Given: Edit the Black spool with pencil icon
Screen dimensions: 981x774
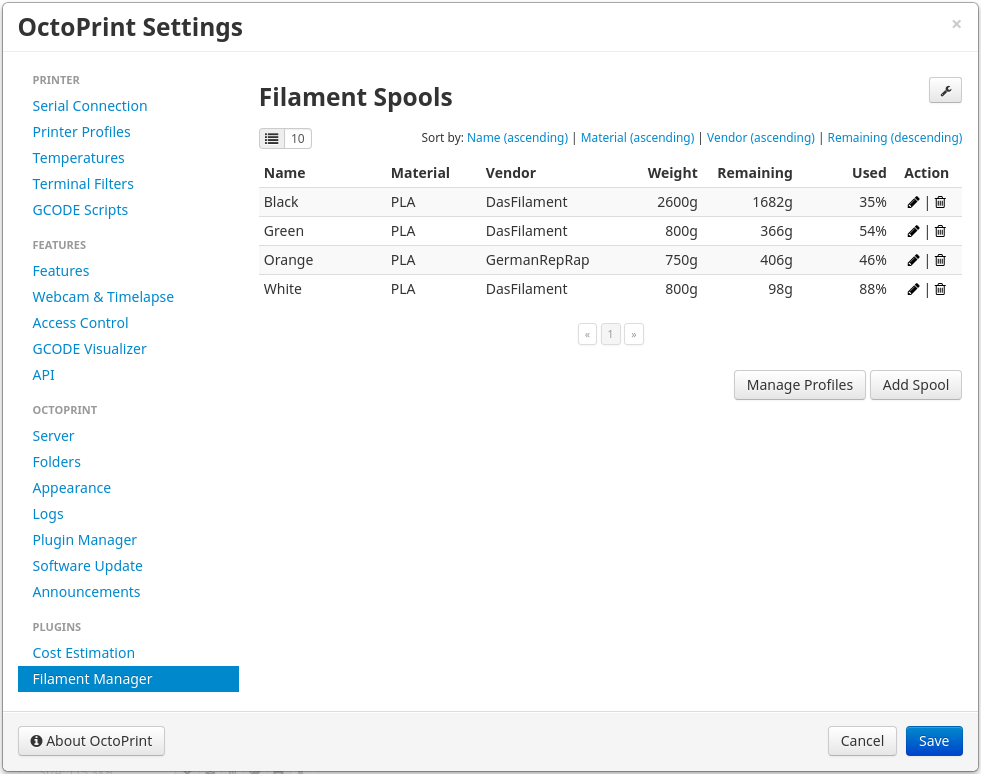Looking at the screenshot, I should click(913, 202).
